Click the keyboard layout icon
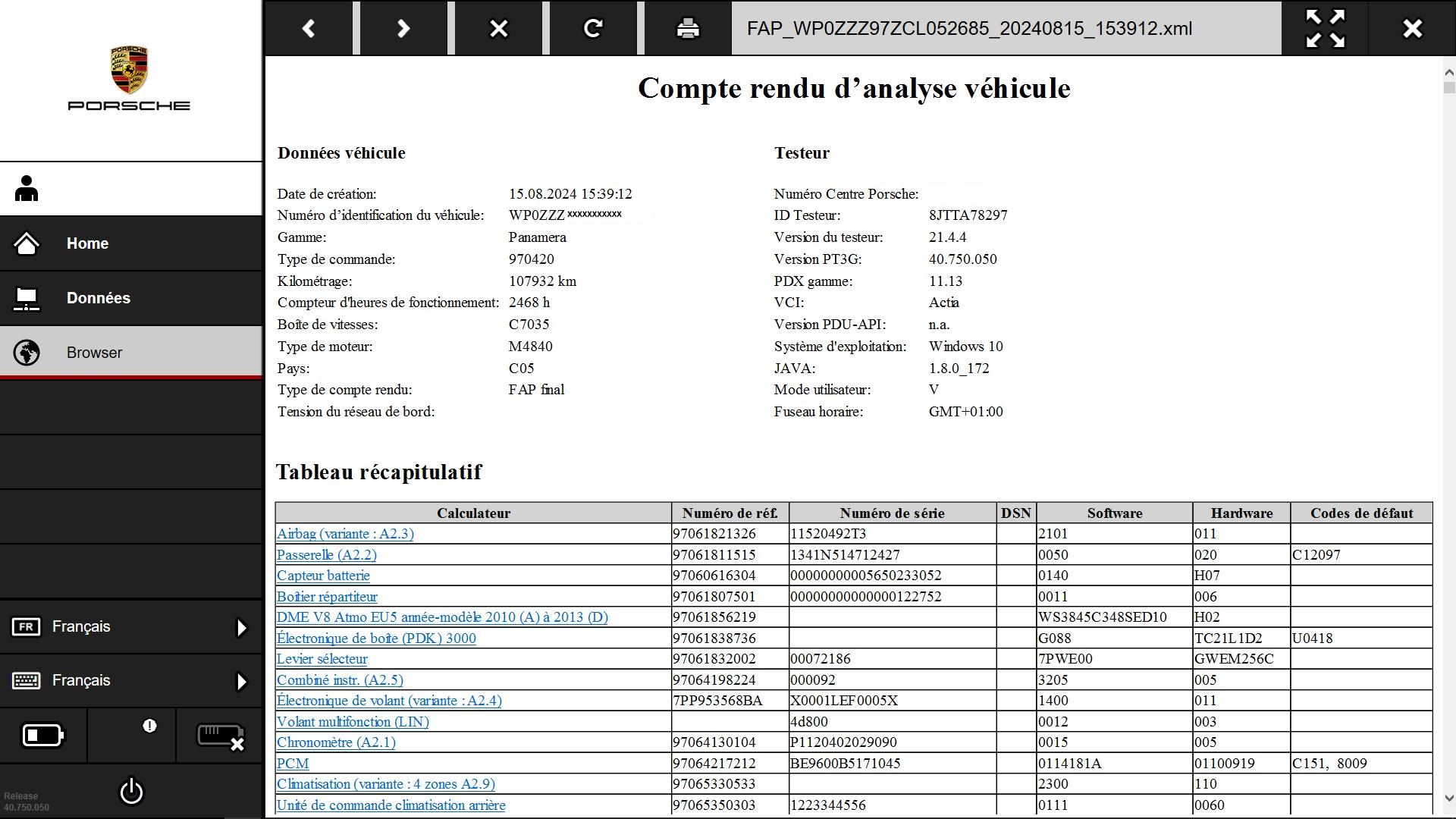1456x819 pixels. 26,681
